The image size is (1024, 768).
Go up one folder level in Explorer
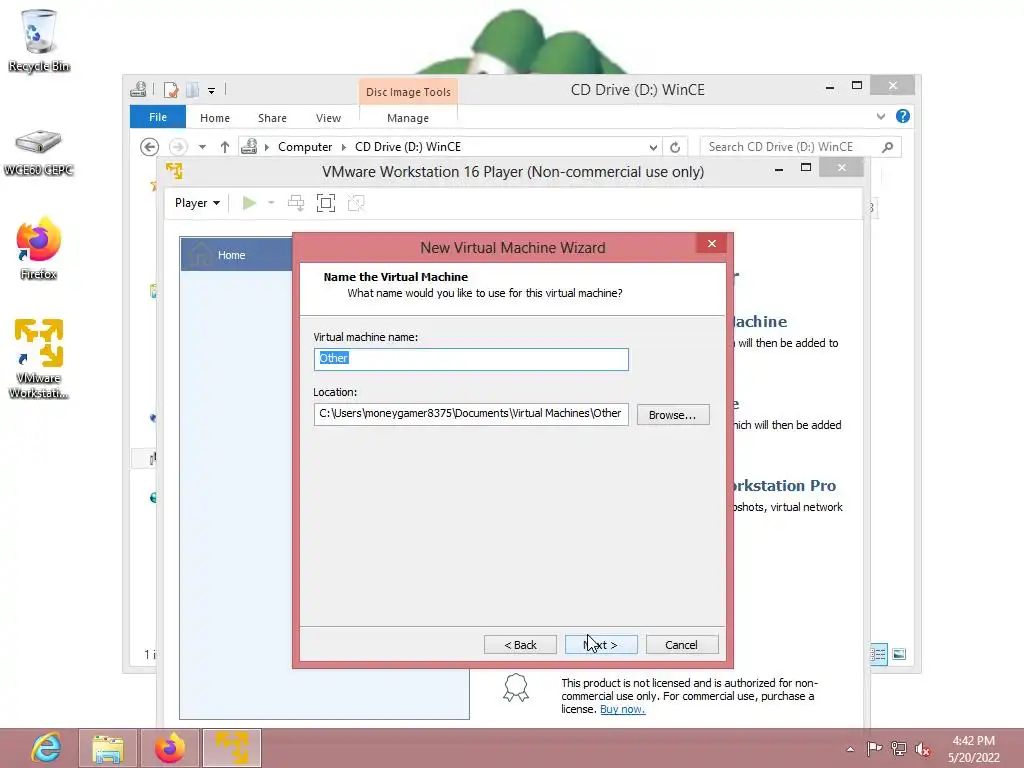pyautogui.click(x=225, y=147)
